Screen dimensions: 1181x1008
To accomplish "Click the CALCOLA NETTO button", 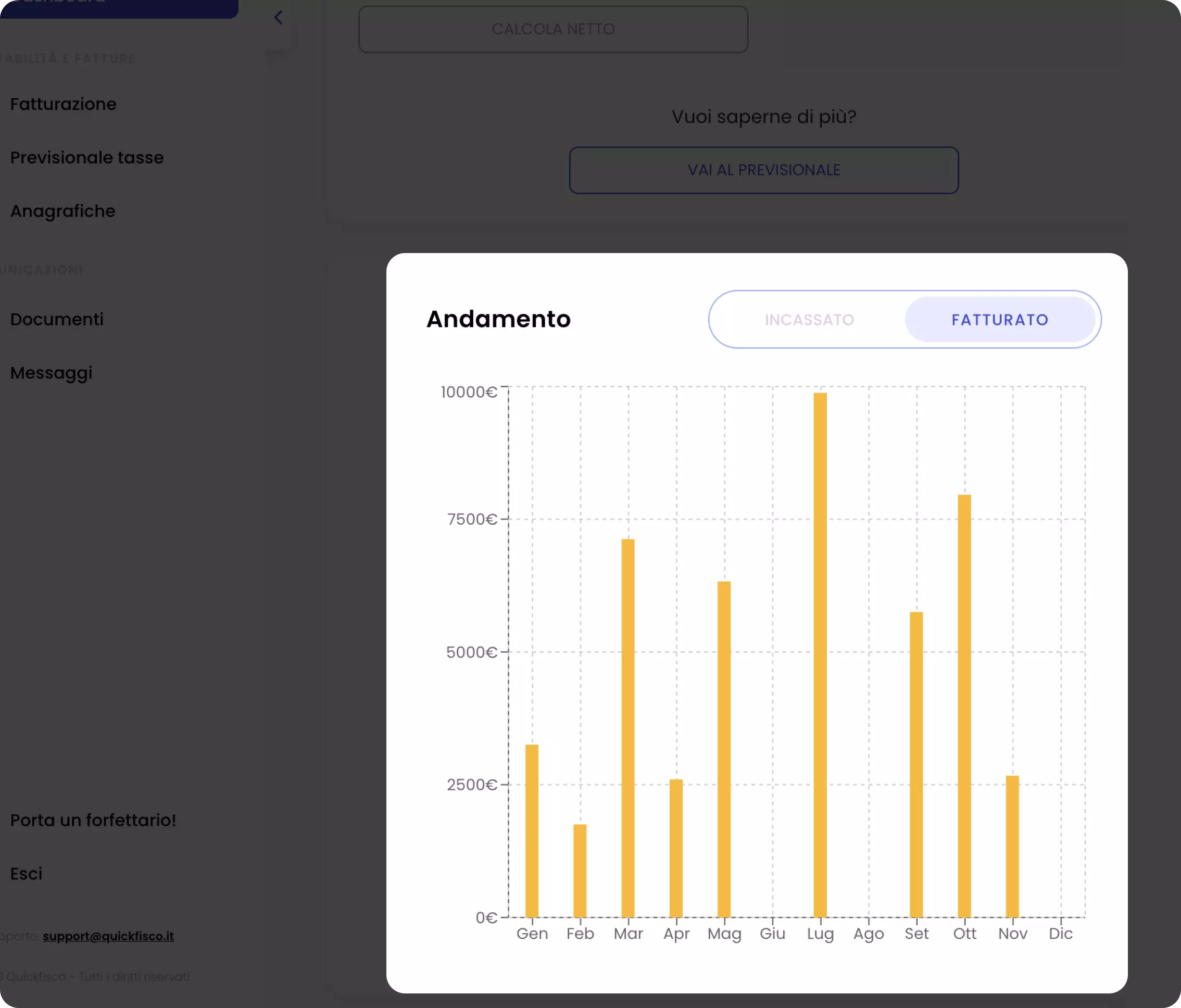I will coord(553,29).
